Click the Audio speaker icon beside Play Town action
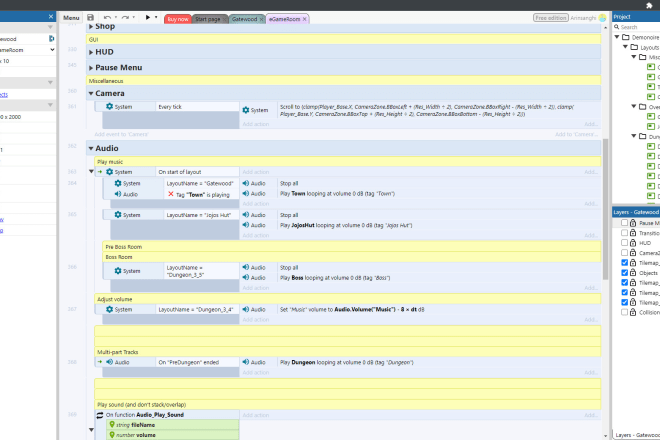 click(246, 194)
